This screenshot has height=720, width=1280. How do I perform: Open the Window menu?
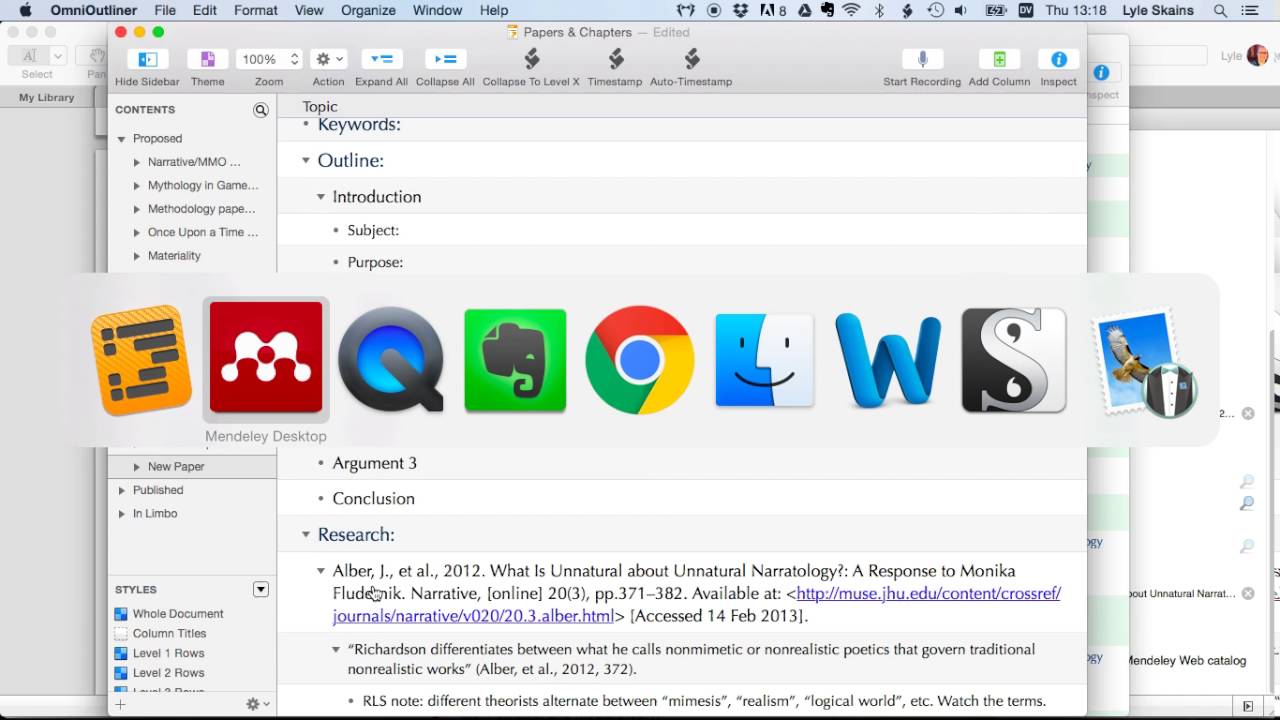(438, 10)
